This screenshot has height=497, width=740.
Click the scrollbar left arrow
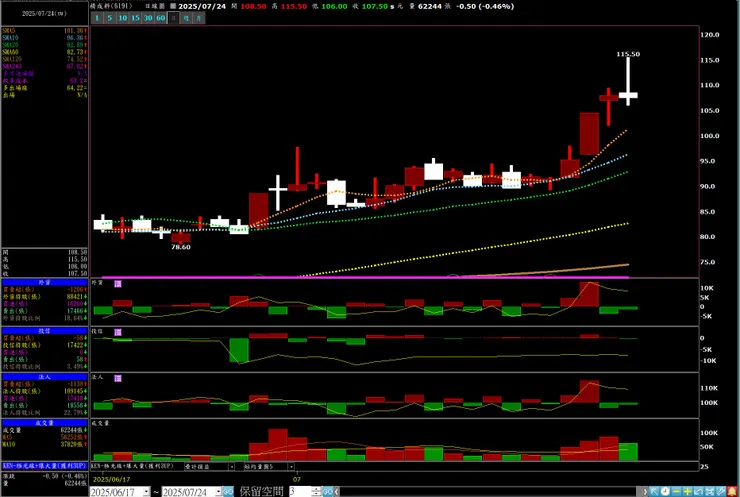pos(337,491)
